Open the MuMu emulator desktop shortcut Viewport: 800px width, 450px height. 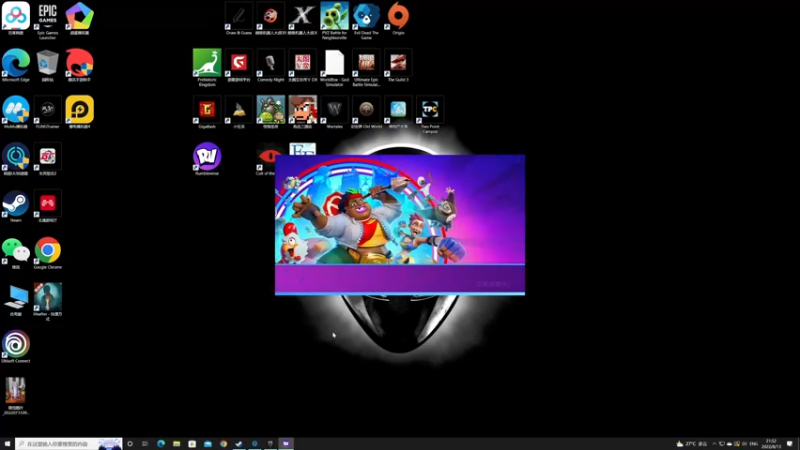point(16,112)
